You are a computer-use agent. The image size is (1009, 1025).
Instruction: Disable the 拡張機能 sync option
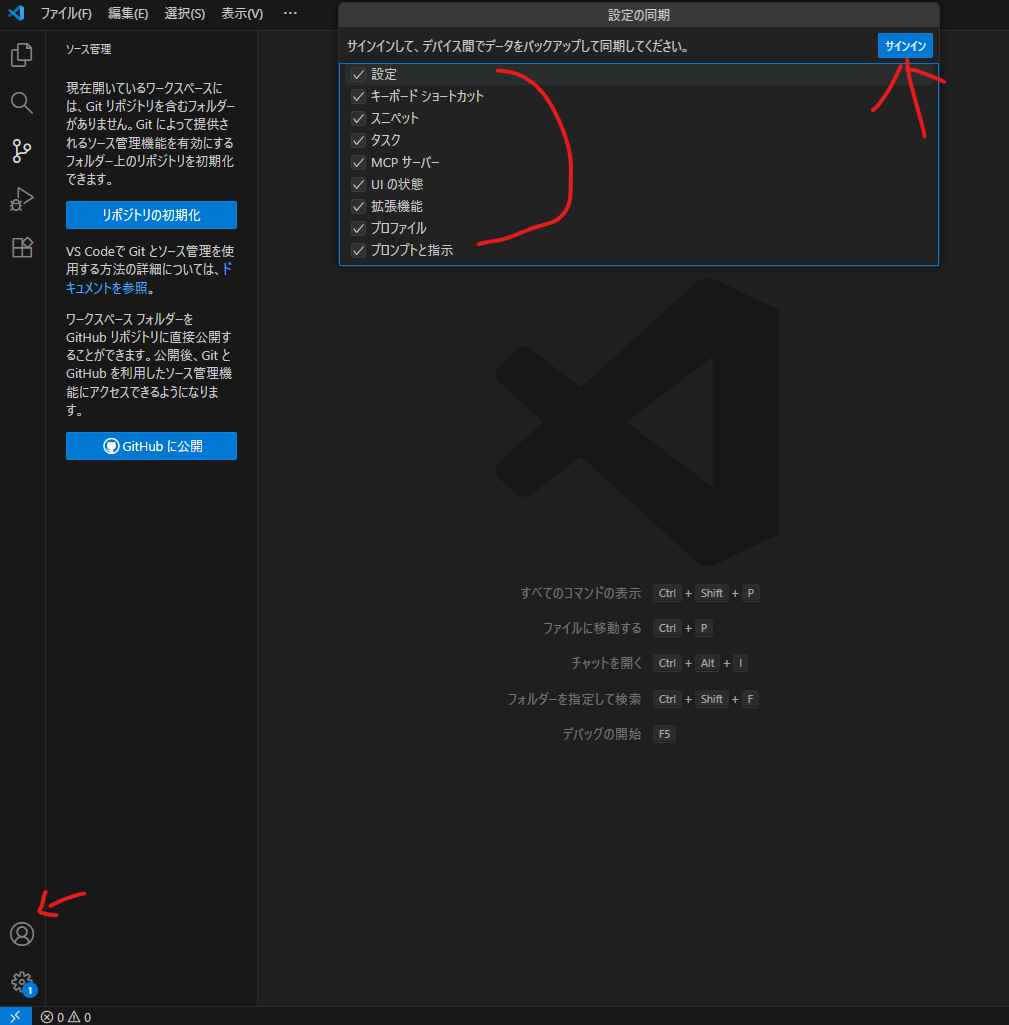[358, 207]
